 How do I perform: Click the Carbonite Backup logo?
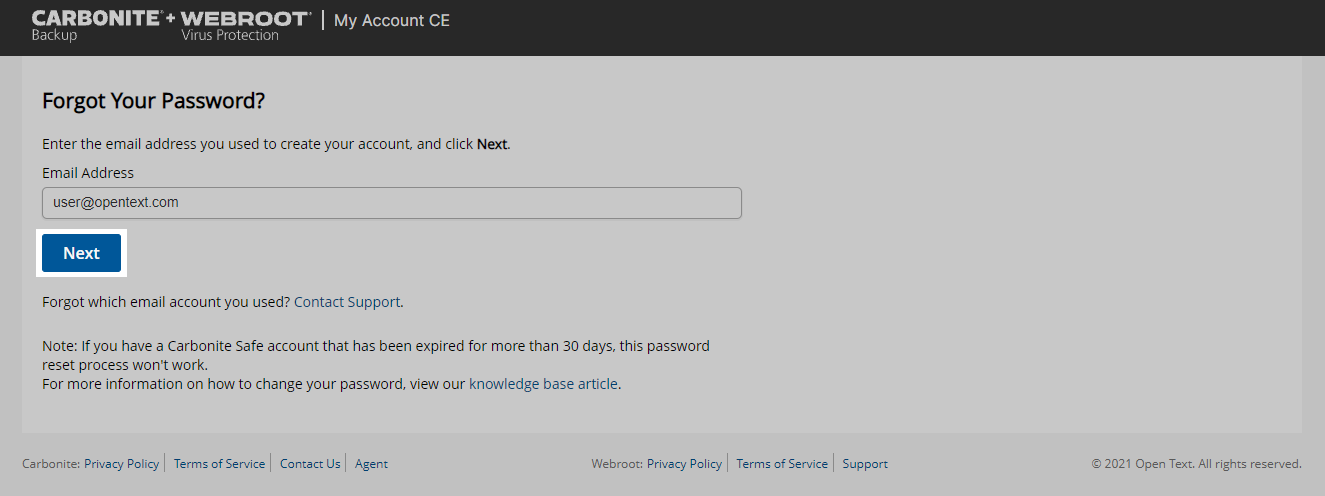coord(96,25)
